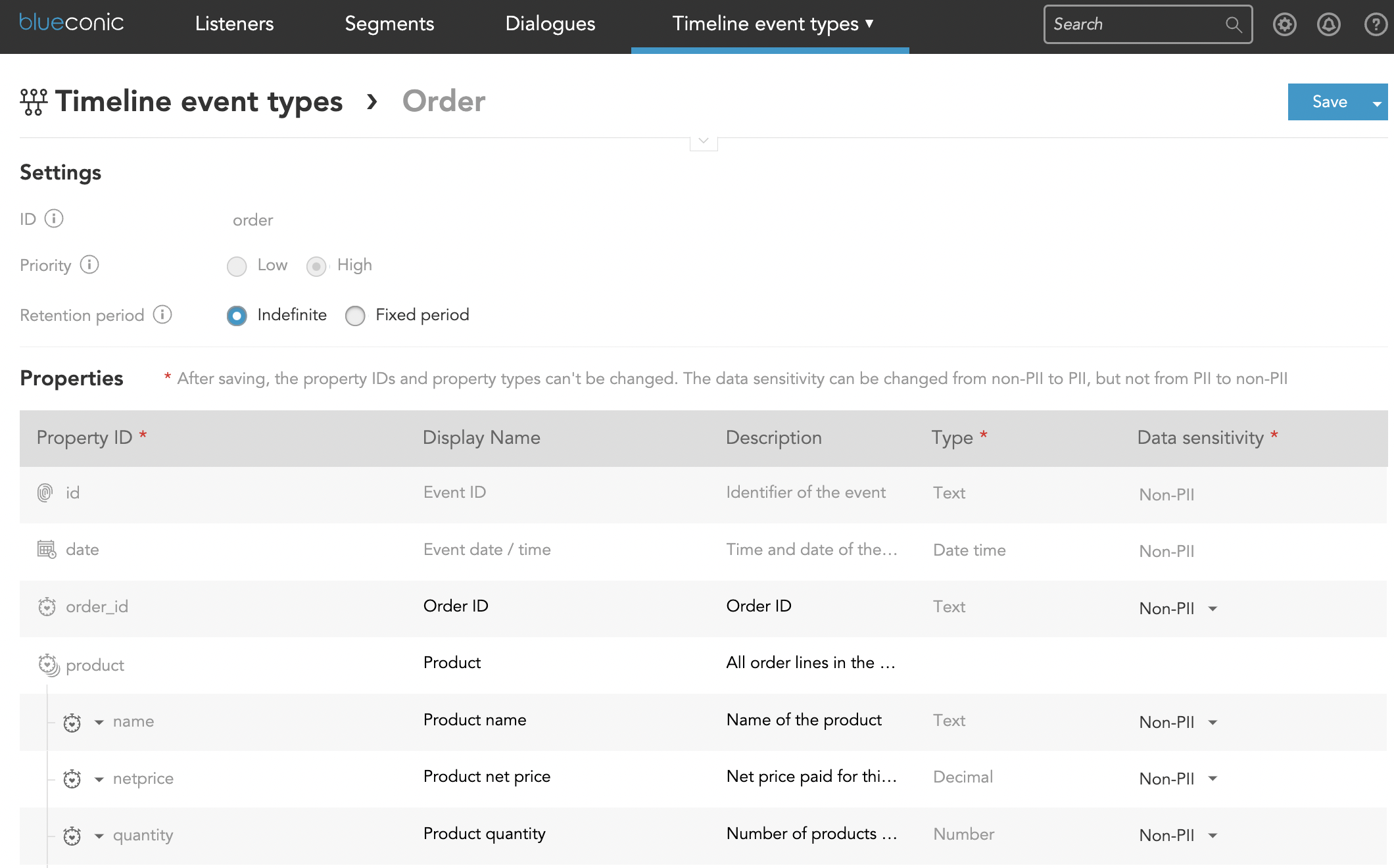Screen dimensions: 1394x868
Task: Toggle the Indefinite retention period option
Action: point(237,316)
